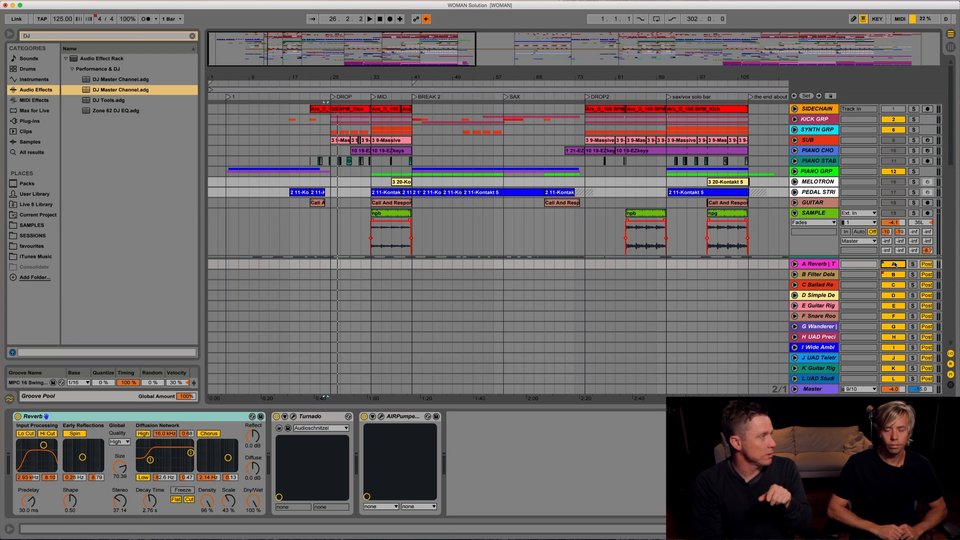Fold the SAMPLE track
The width and height of the screenshot is (960, 540).
(x=795, y=213)
